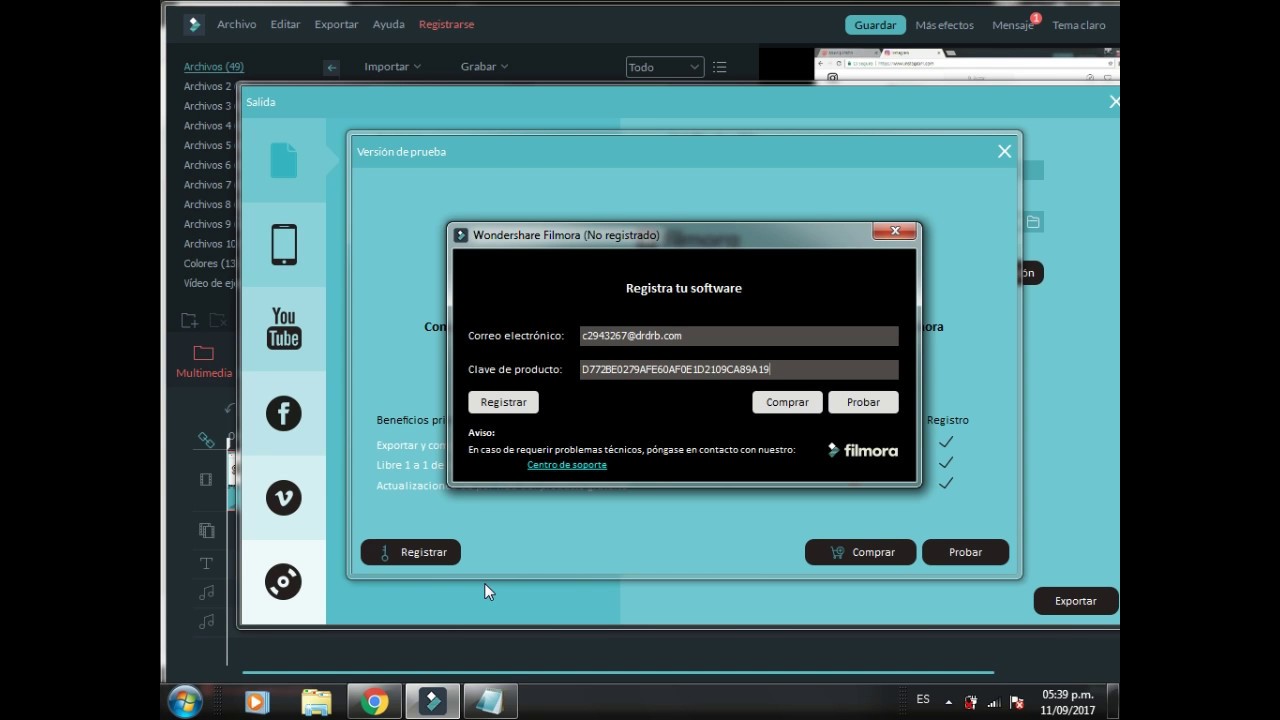Open the Registrarse menu item

[446, 24]
